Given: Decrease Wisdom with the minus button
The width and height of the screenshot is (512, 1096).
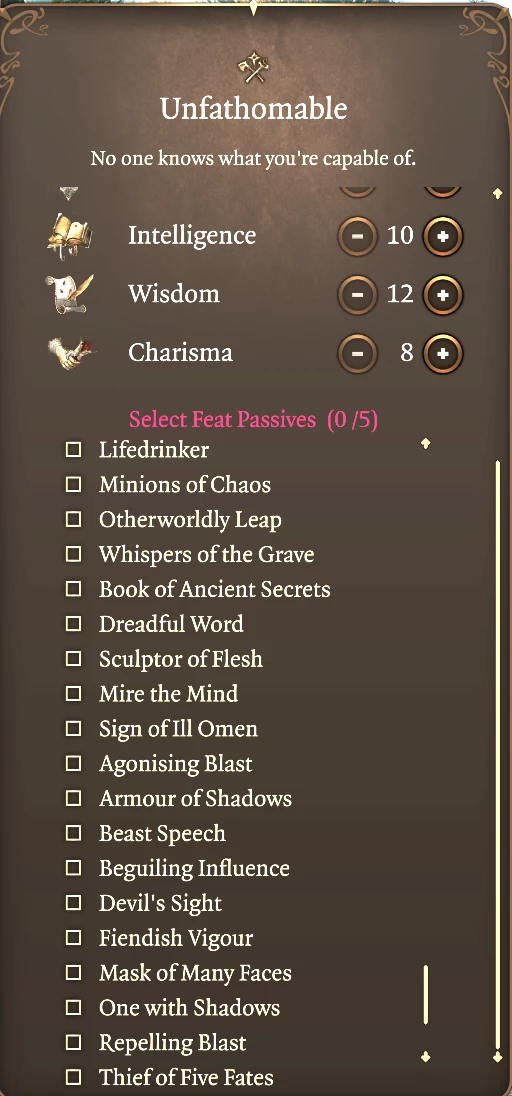Looking at the screenshot, I should [x=357, y=295].
